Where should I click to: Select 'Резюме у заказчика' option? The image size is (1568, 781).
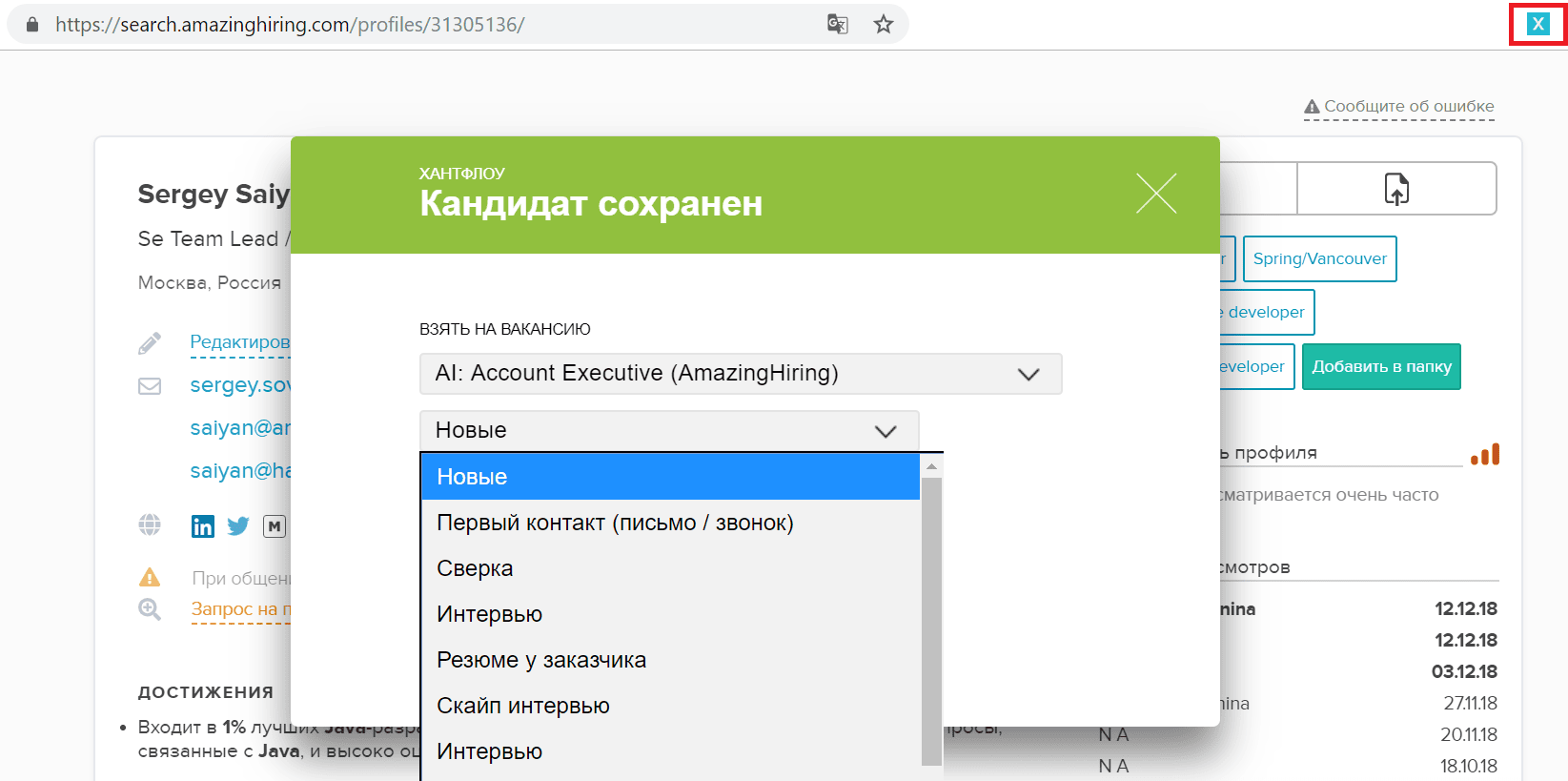(670, 660)
